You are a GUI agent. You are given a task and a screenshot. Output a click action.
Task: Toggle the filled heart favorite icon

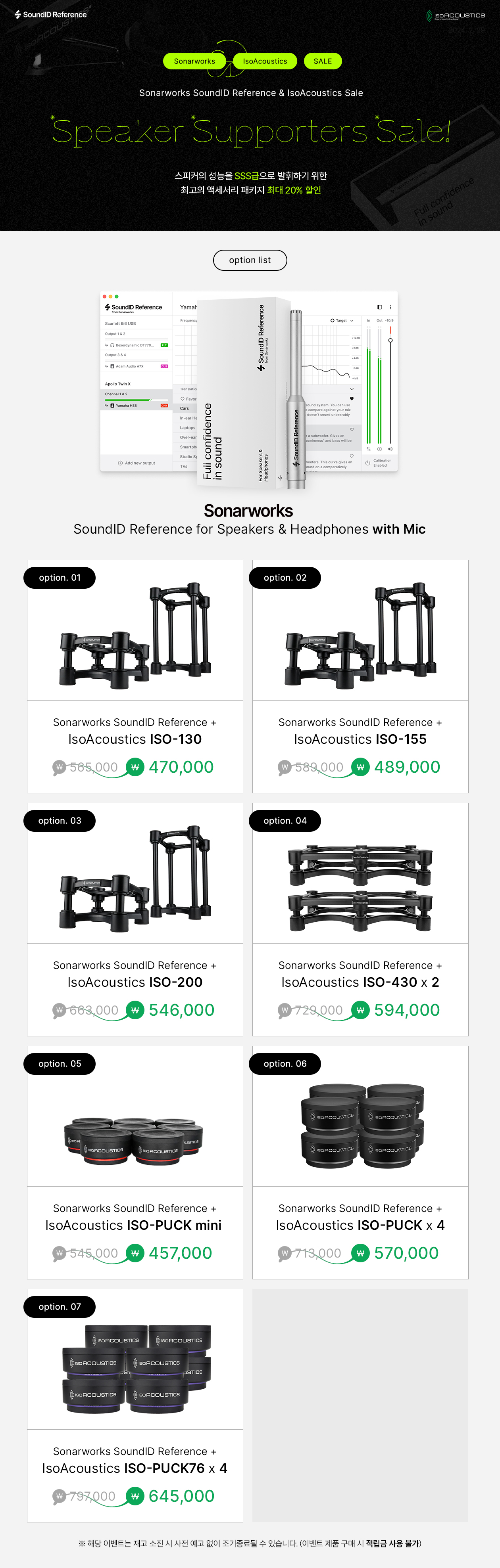coord(352,399)
